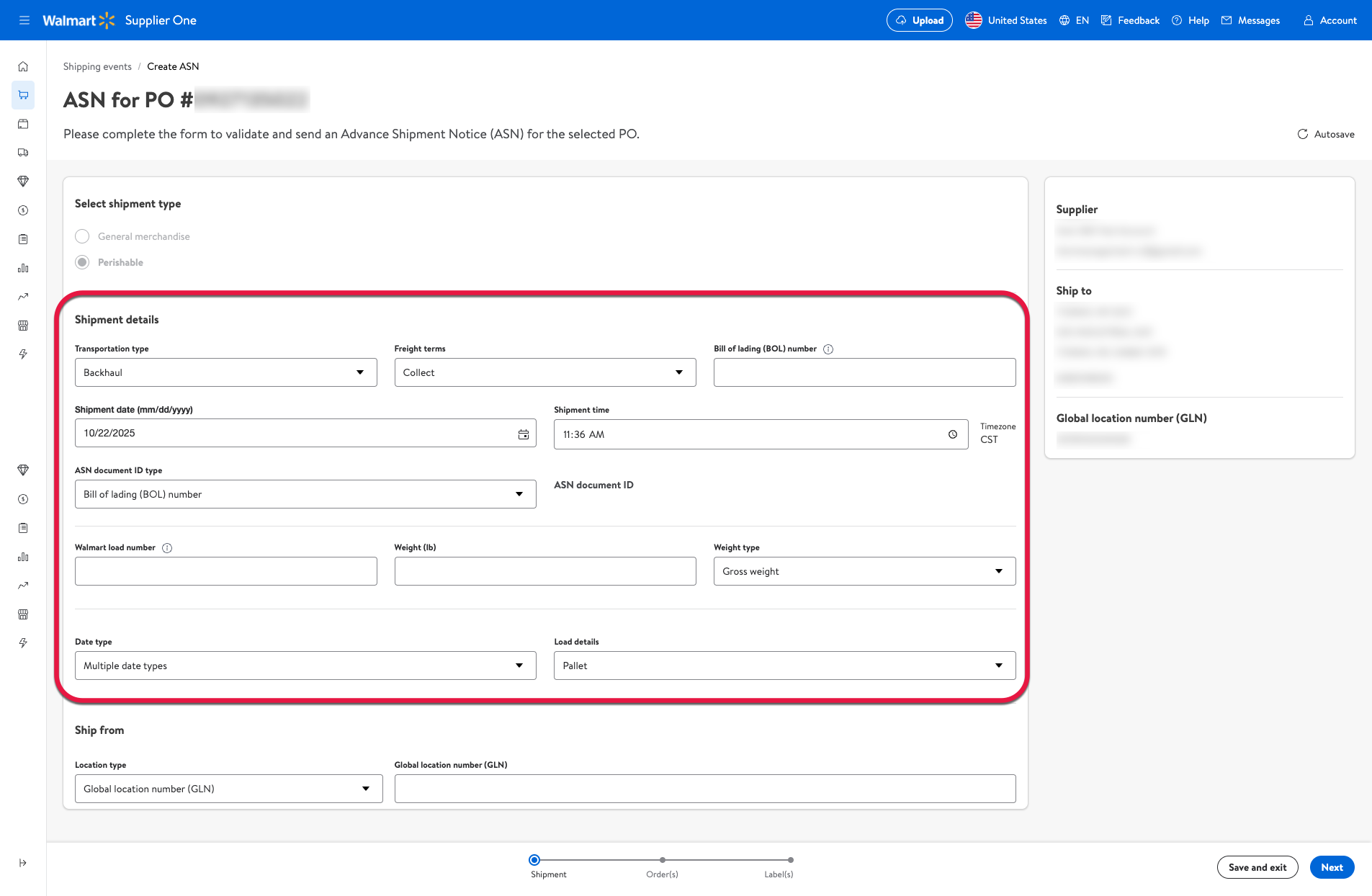Expand the sidebar with the arrow icon
1372x896 pixels.
coord(23,863)
